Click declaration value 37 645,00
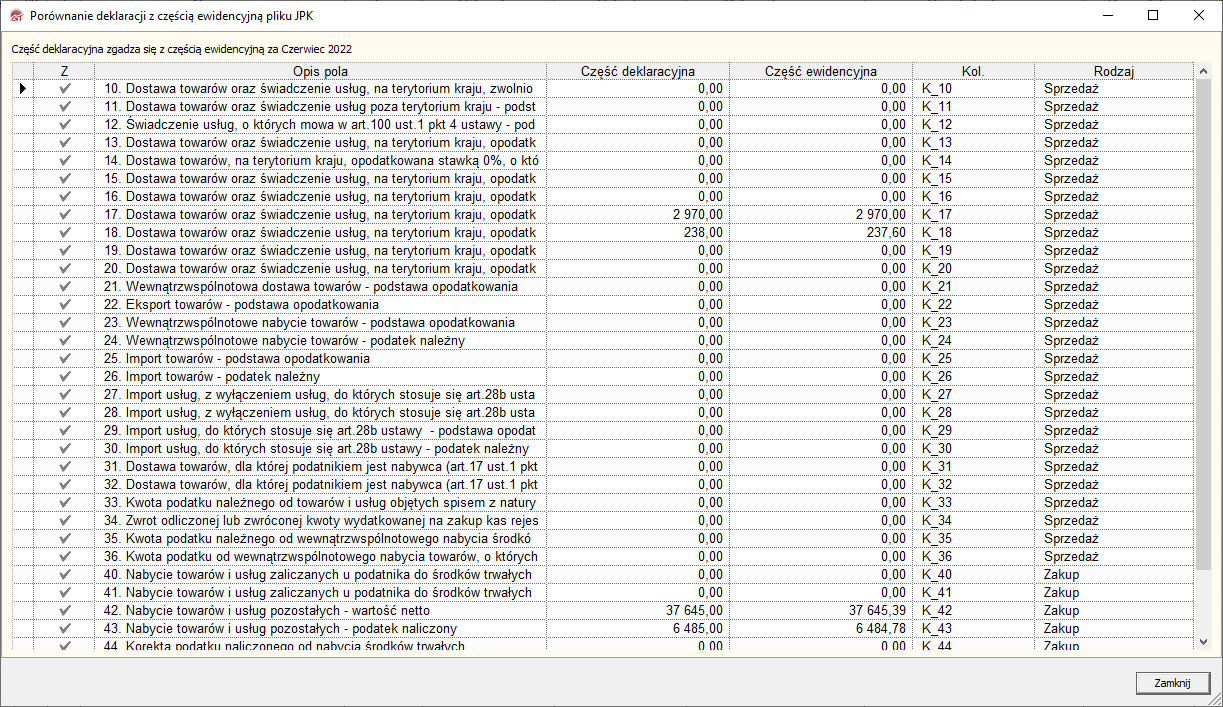The height and width of the screenshot is (707, 1223). point(638,611)
